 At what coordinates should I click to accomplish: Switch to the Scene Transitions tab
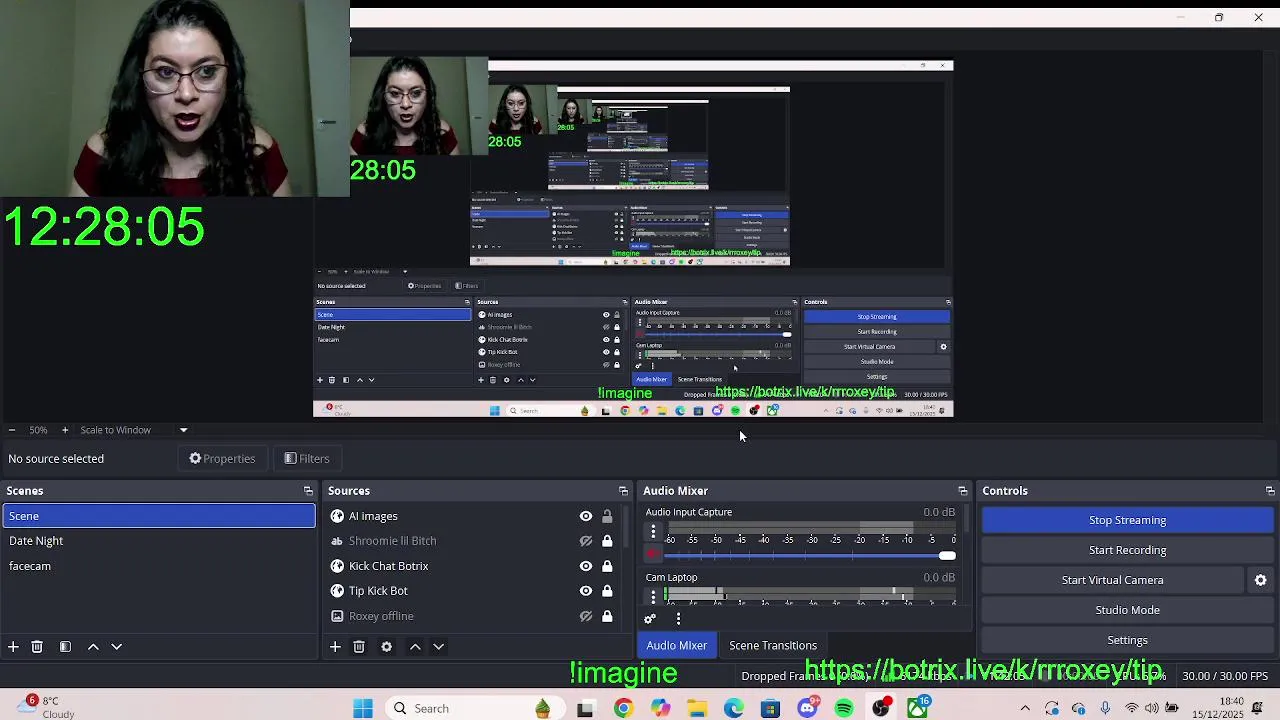[x=773, y=645]
